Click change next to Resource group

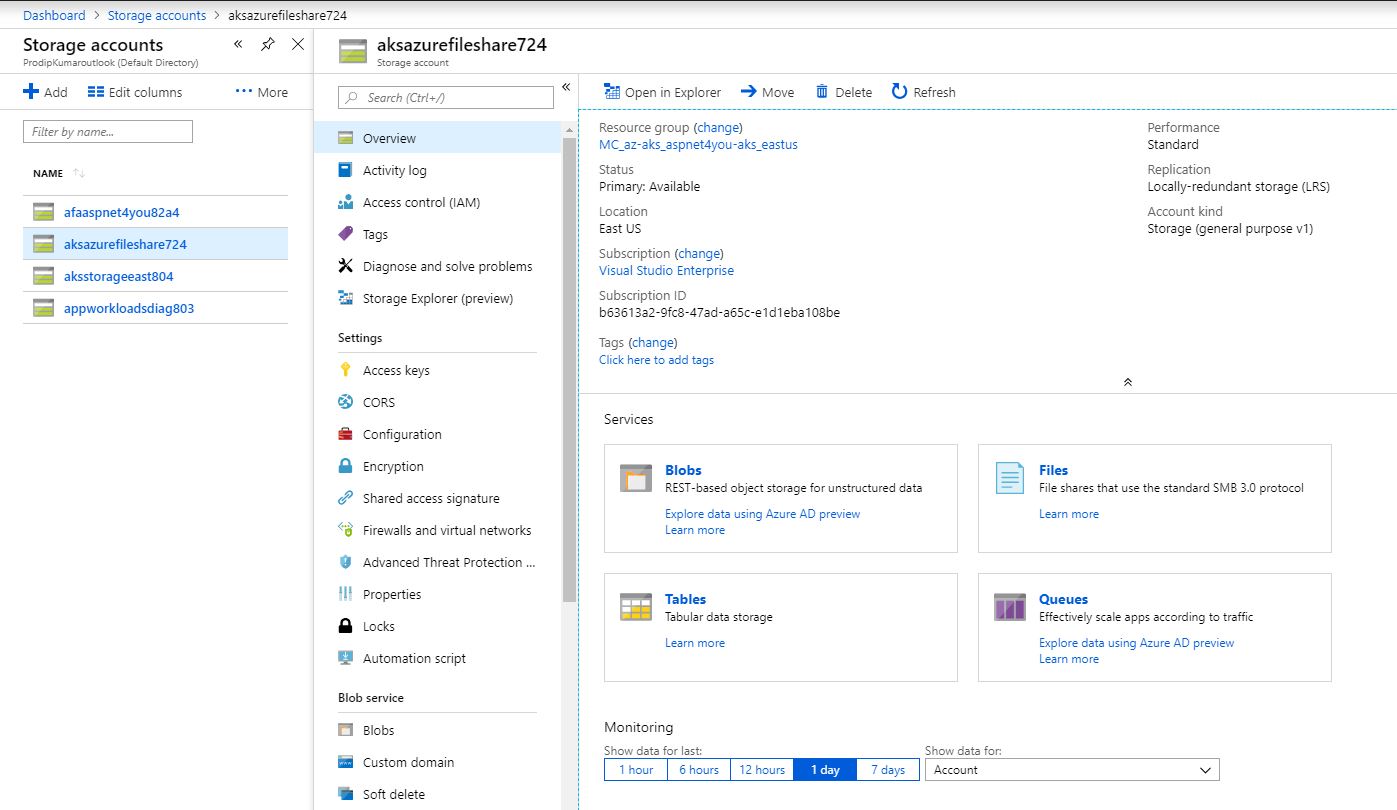[x=718, y=128]
